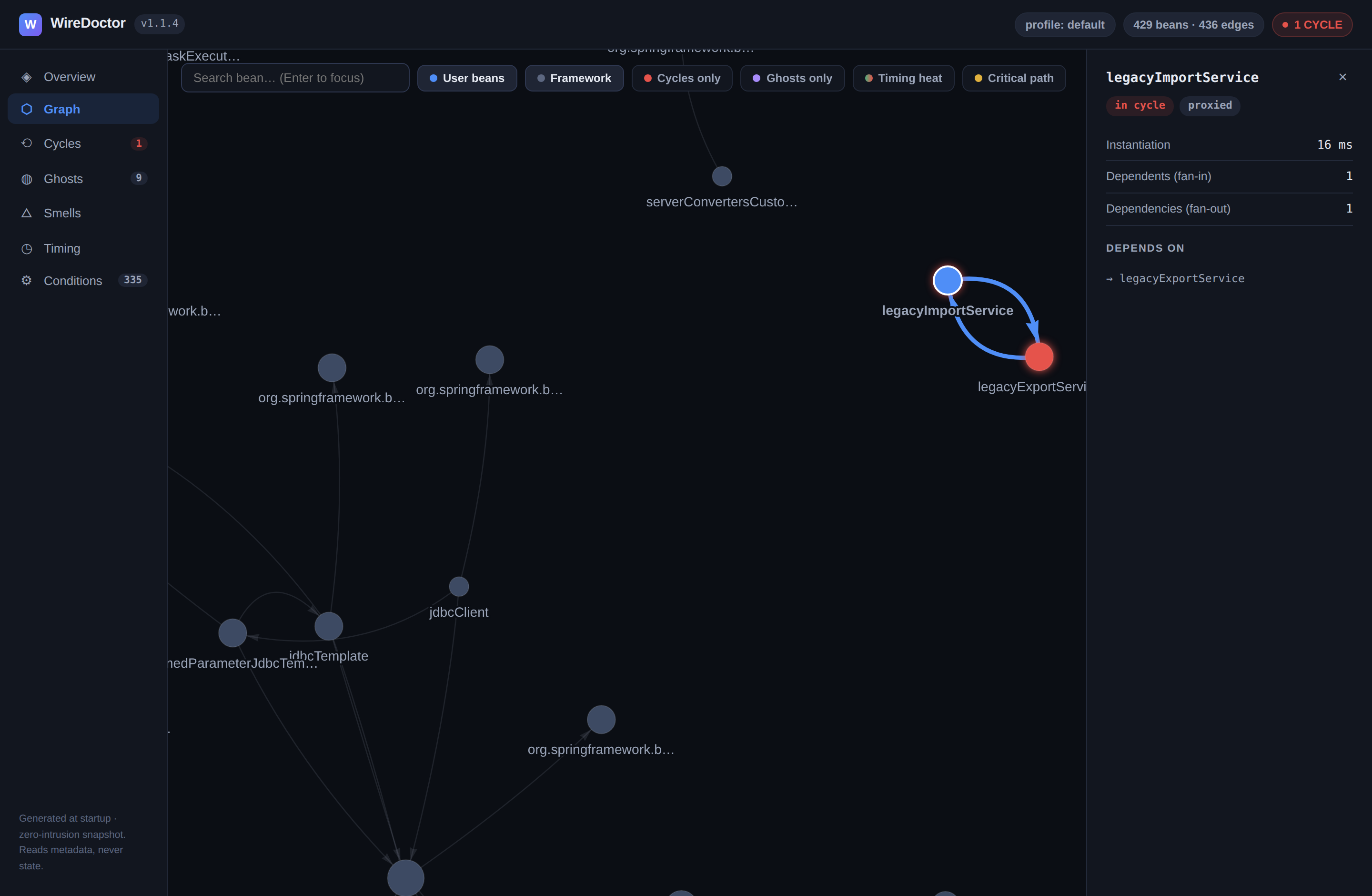Image resolution: width=1372 pixels, height=896 pixels.
Task: Click the Instantiation 16 ms value
Action: point(1334,145)
